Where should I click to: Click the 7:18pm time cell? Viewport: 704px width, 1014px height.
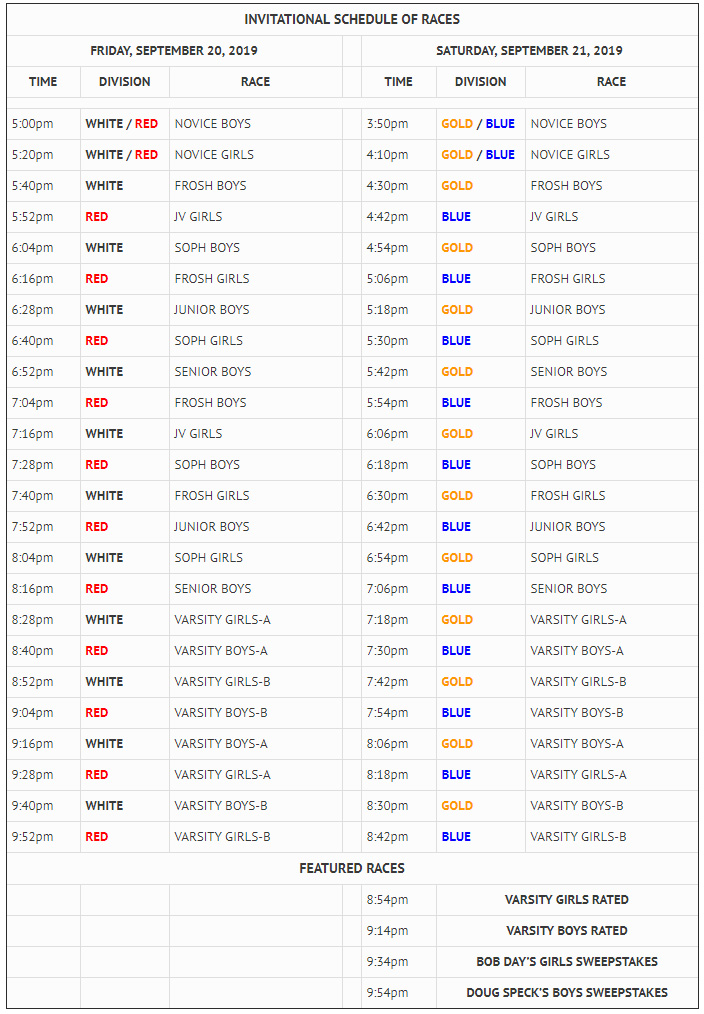coord(399,620)
